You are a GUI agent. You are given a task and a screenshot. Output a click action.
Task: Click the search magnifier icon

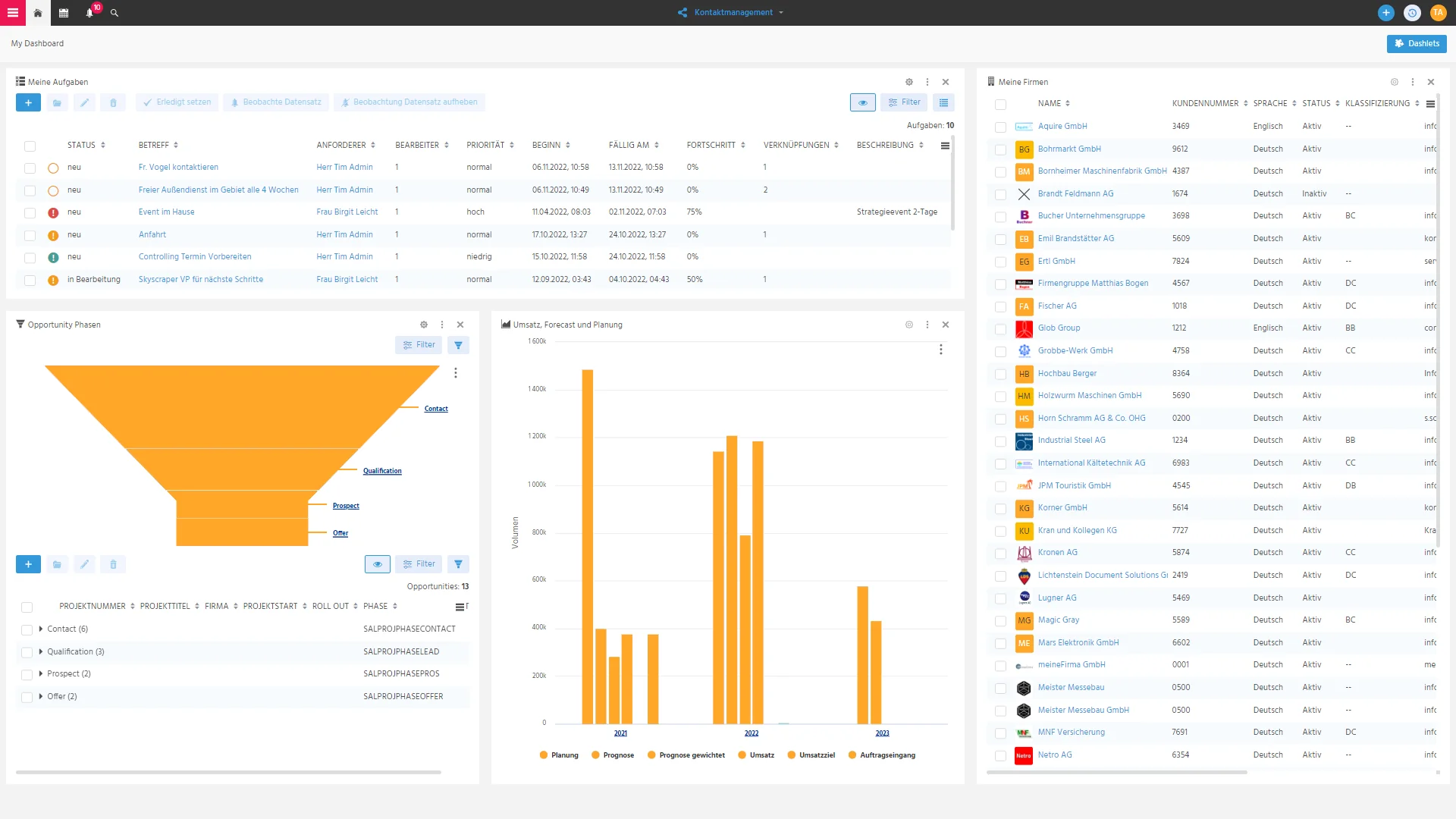(115, 13)
